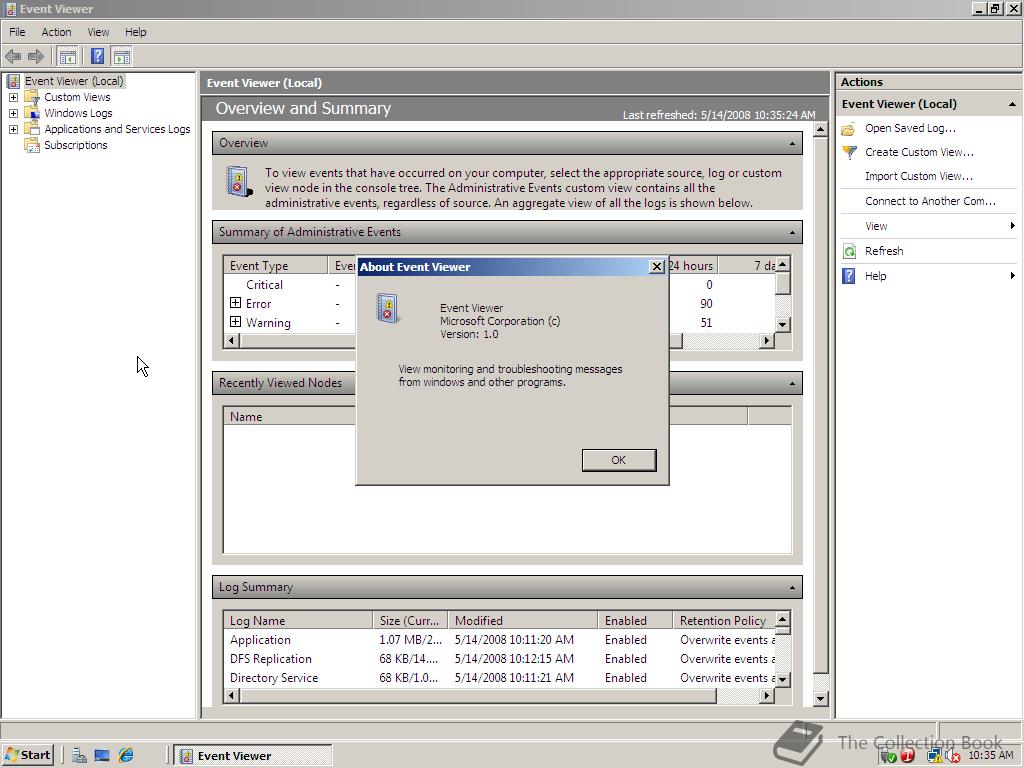Open the Start menu

28,755
